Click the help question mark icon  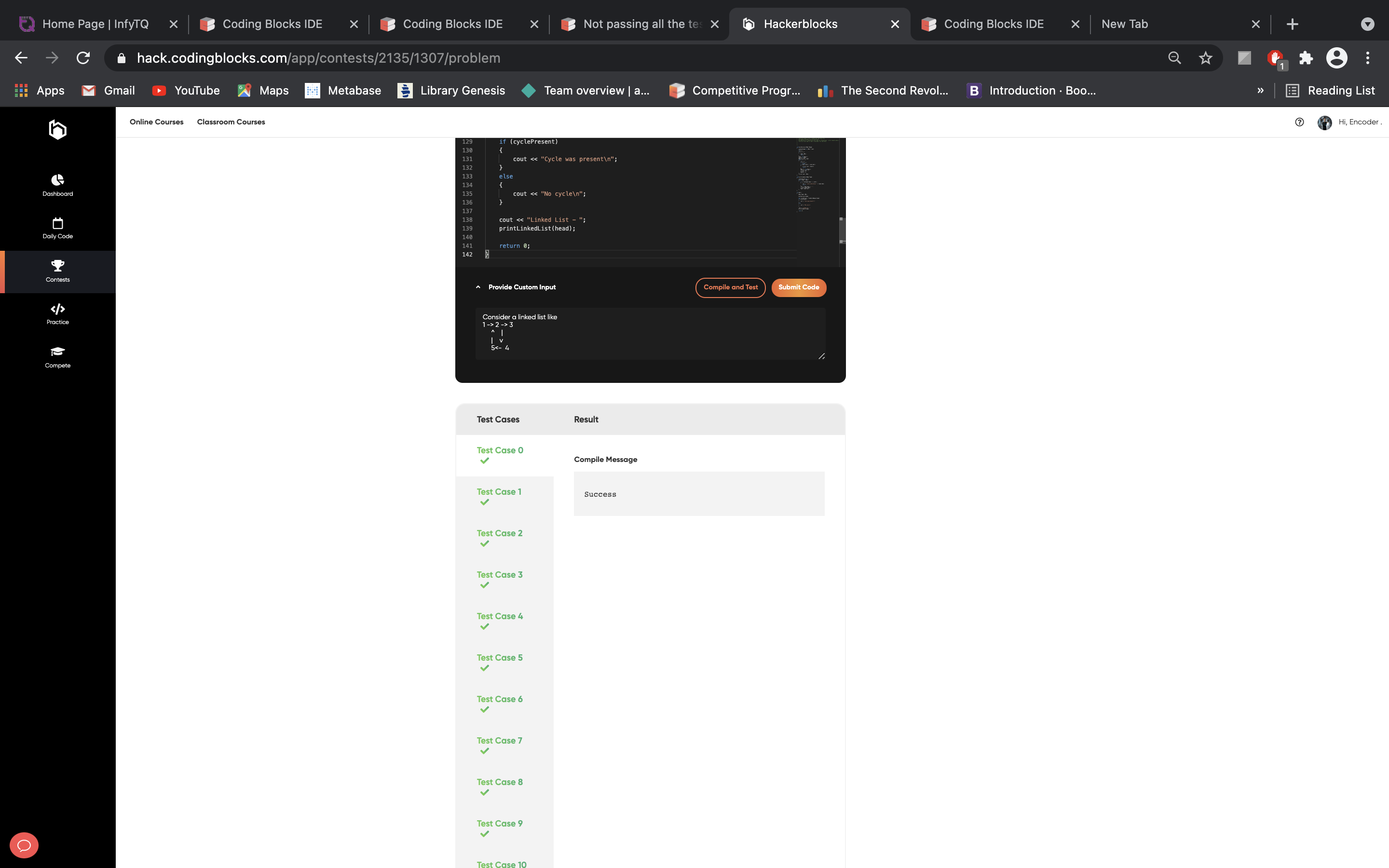(1299, 122)
